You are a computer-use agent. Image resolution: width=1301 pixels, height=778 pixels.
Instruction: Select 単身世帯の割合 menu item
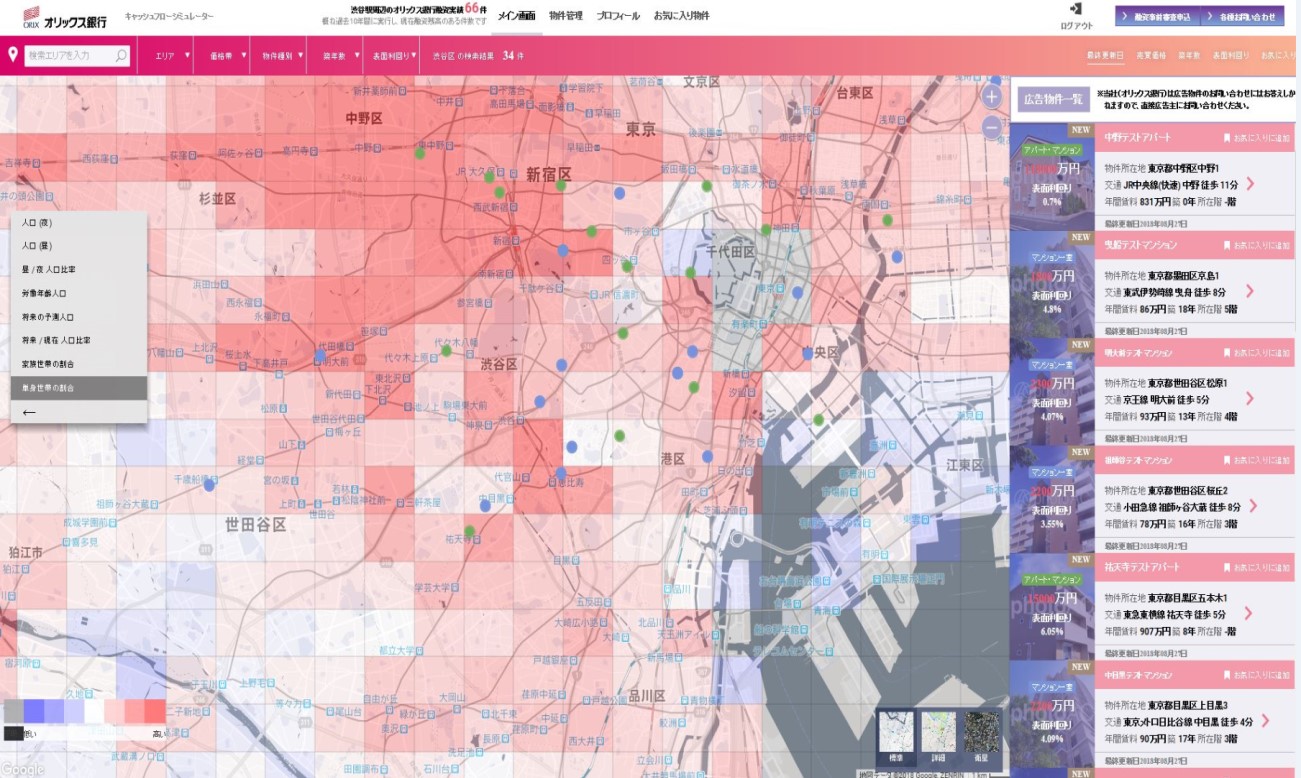click(x=79, y=388)
